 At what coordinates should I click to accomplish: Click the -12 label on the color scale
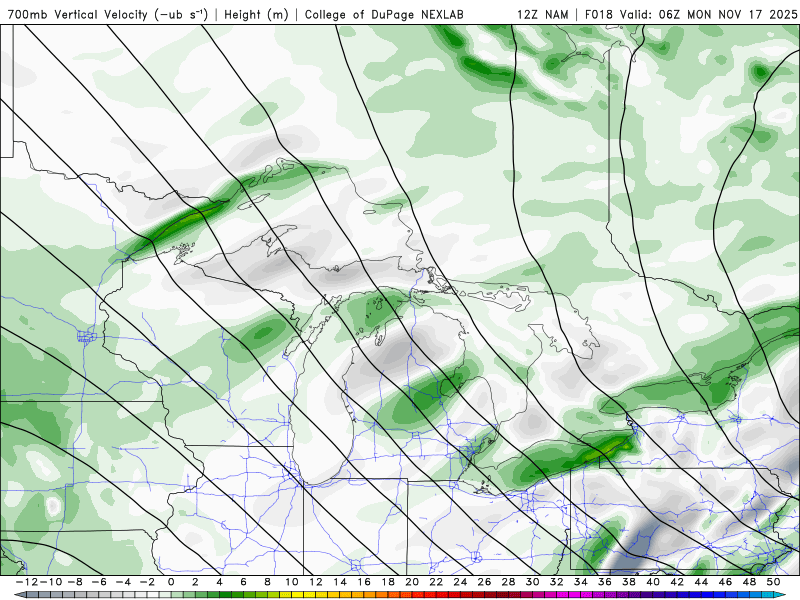click(26, 582)
